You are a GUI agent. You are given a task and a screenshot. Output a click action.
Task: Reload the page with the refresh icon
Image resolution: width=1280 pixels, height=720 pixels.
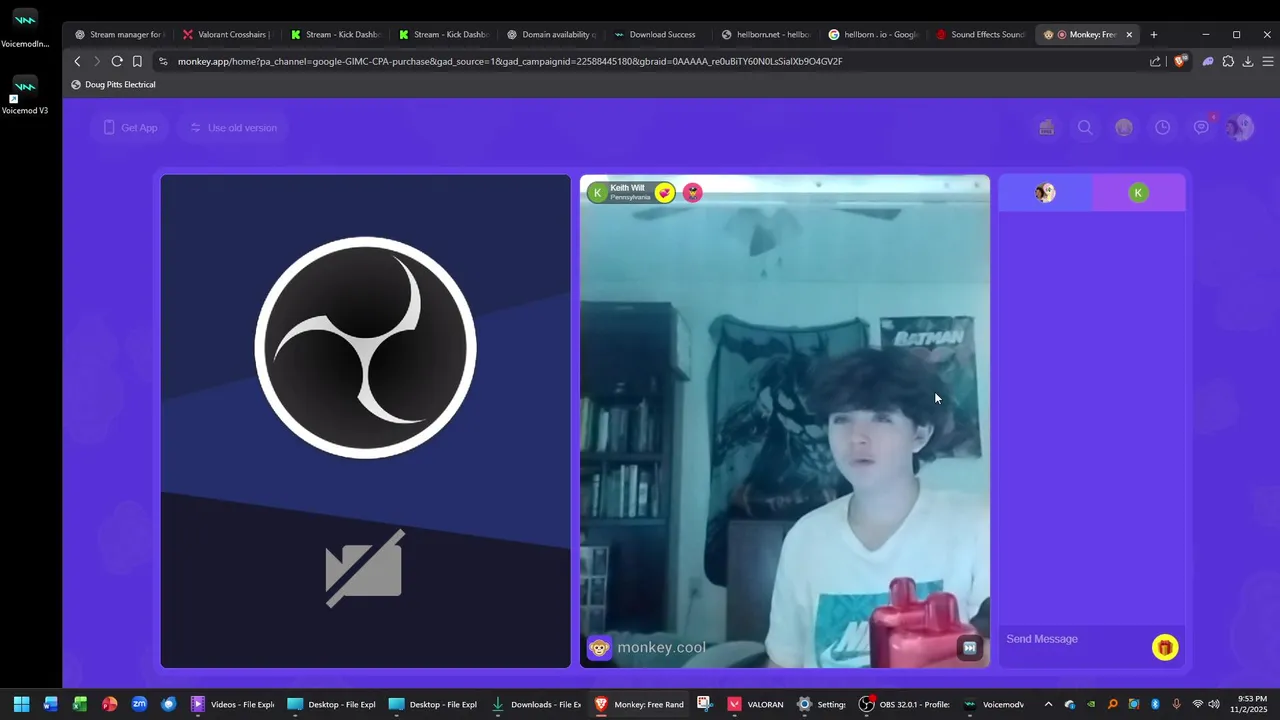click(117, 61)
